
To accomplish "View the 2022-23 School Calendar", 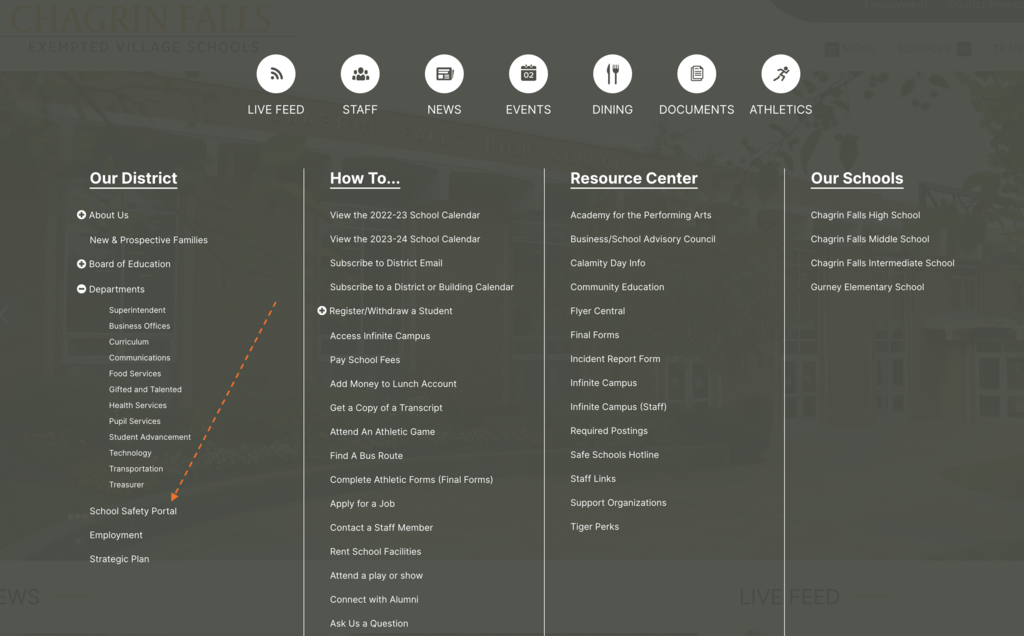I will point(404,215).
